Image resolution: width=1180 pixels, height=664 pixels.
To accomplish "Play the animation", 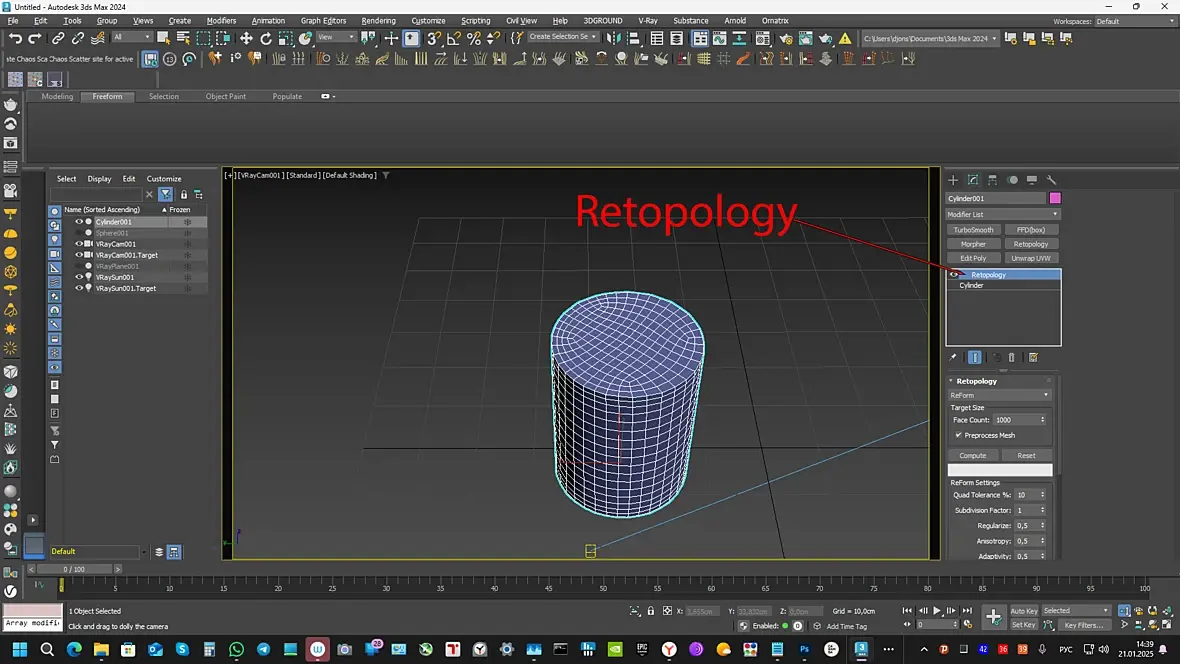I will point(936,610).
